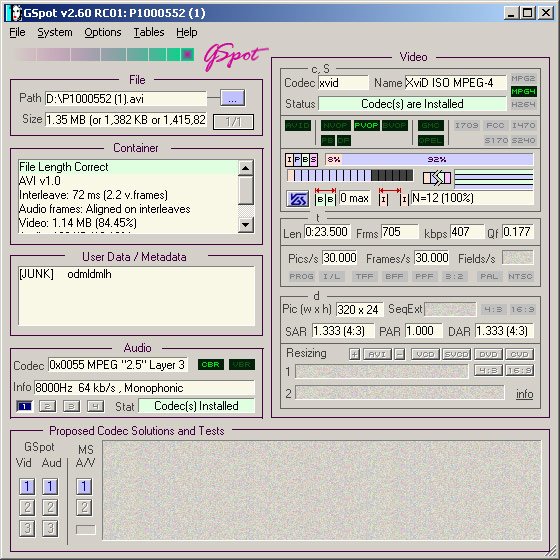The height and width of the screenshot is (560, 560).
Task: Click the AVID indicator icon
Action: [298, 126]
